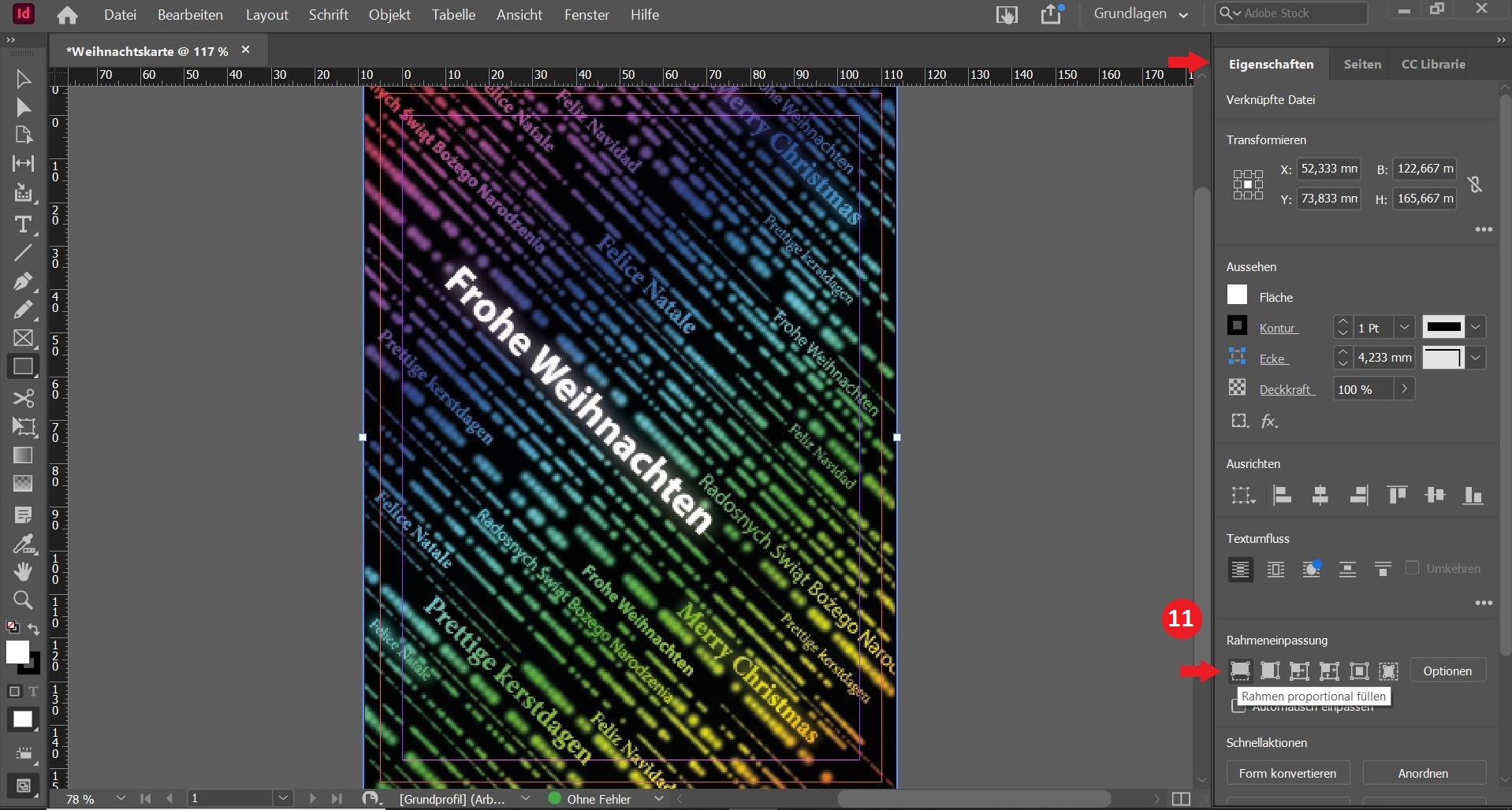Open the Deckkraft opacity slider arrow

[1404, 389]
